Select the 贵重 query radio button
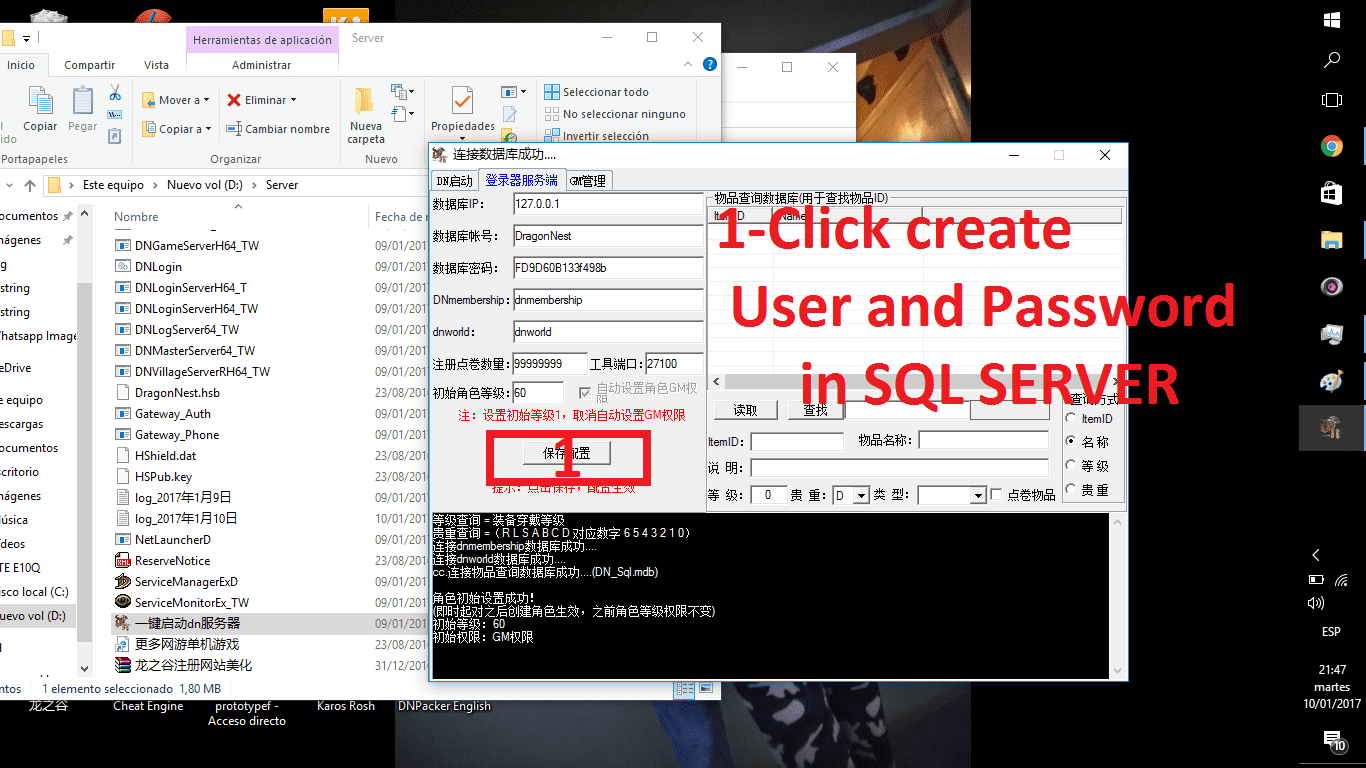Image resolution: width=1366 pixels, height=768 pixels. 1072,490
